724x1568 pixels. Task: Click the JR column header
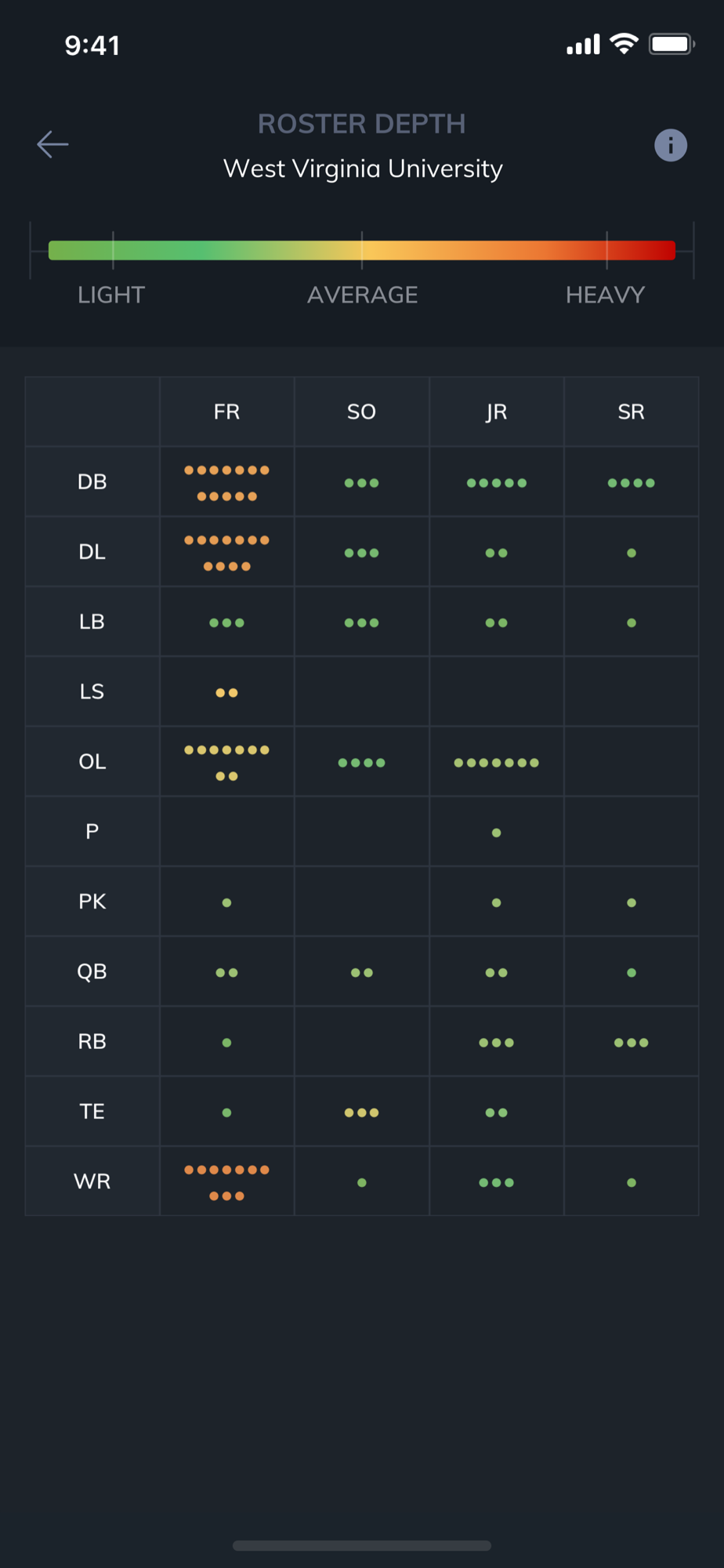pyautogui.click(x=497, y=412)
